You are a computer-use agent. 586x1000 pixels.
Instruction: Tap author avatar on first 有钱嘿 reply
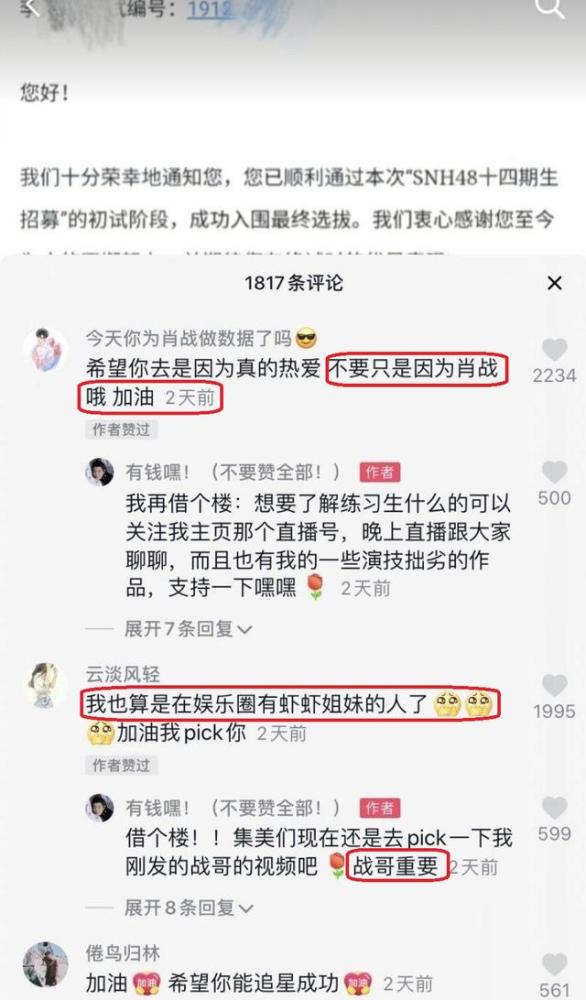(100, 473)
